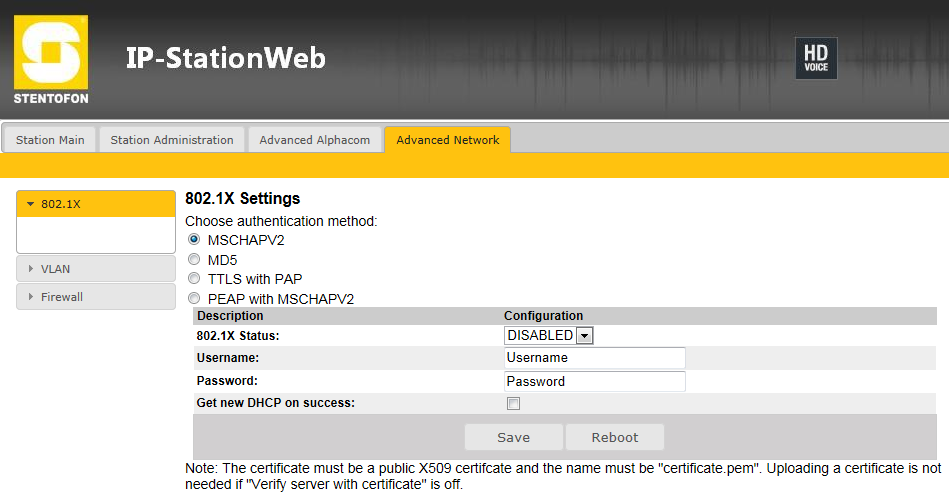Switch to the Station Main tab
The width and height of the screenshot is (949, 498).
click(50, 140)
